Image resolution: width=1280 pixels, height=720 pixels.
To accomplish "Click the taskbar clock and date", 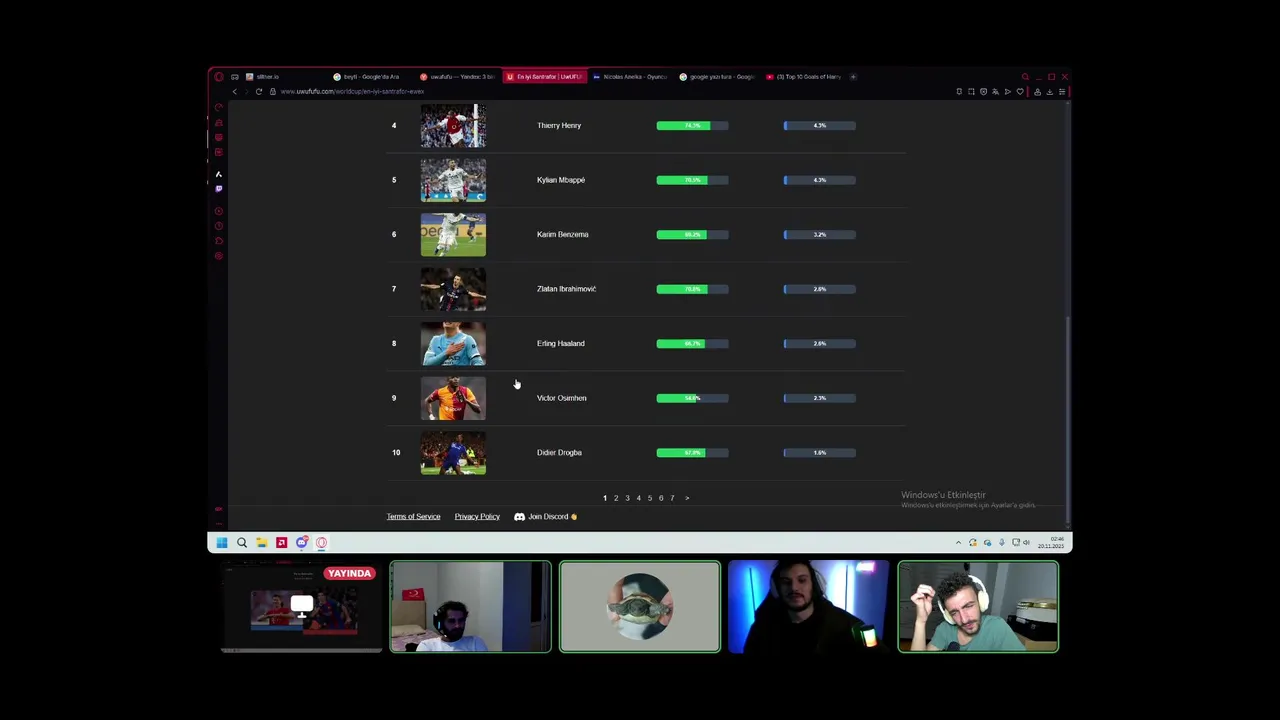I will [x=1051, y=542].
